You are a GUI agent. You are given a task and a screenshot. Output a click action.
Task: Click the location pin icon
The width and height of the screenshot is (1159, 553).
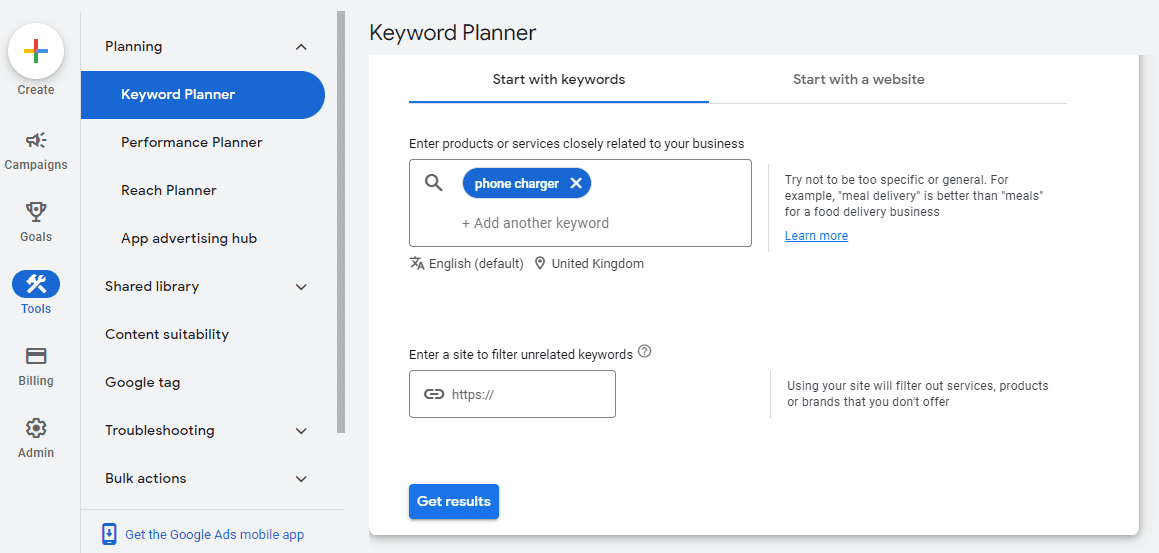tap(540, 263)
